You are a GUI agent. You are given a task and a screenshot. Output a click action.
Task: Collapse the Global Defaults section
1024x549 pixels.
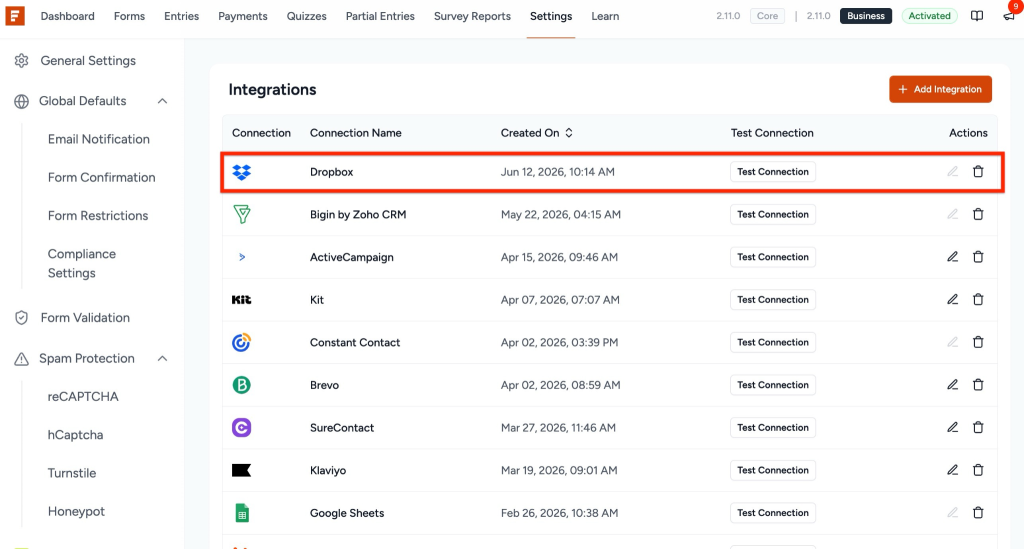point(163,101)
